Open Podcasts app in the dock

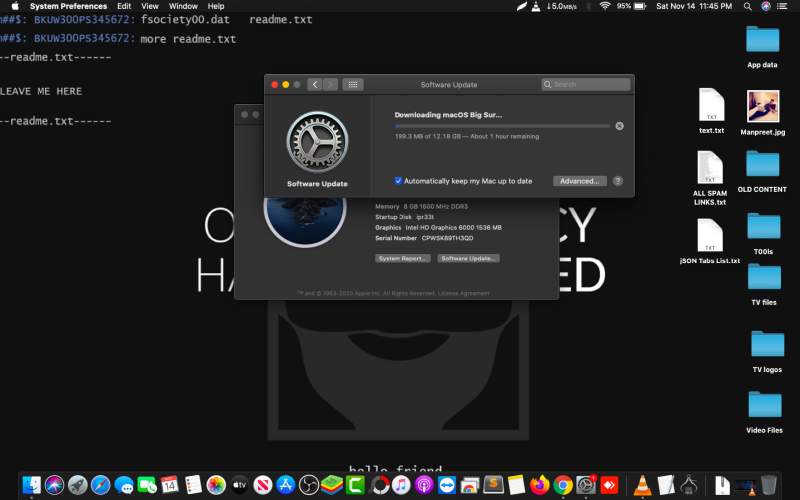[424, 485]
